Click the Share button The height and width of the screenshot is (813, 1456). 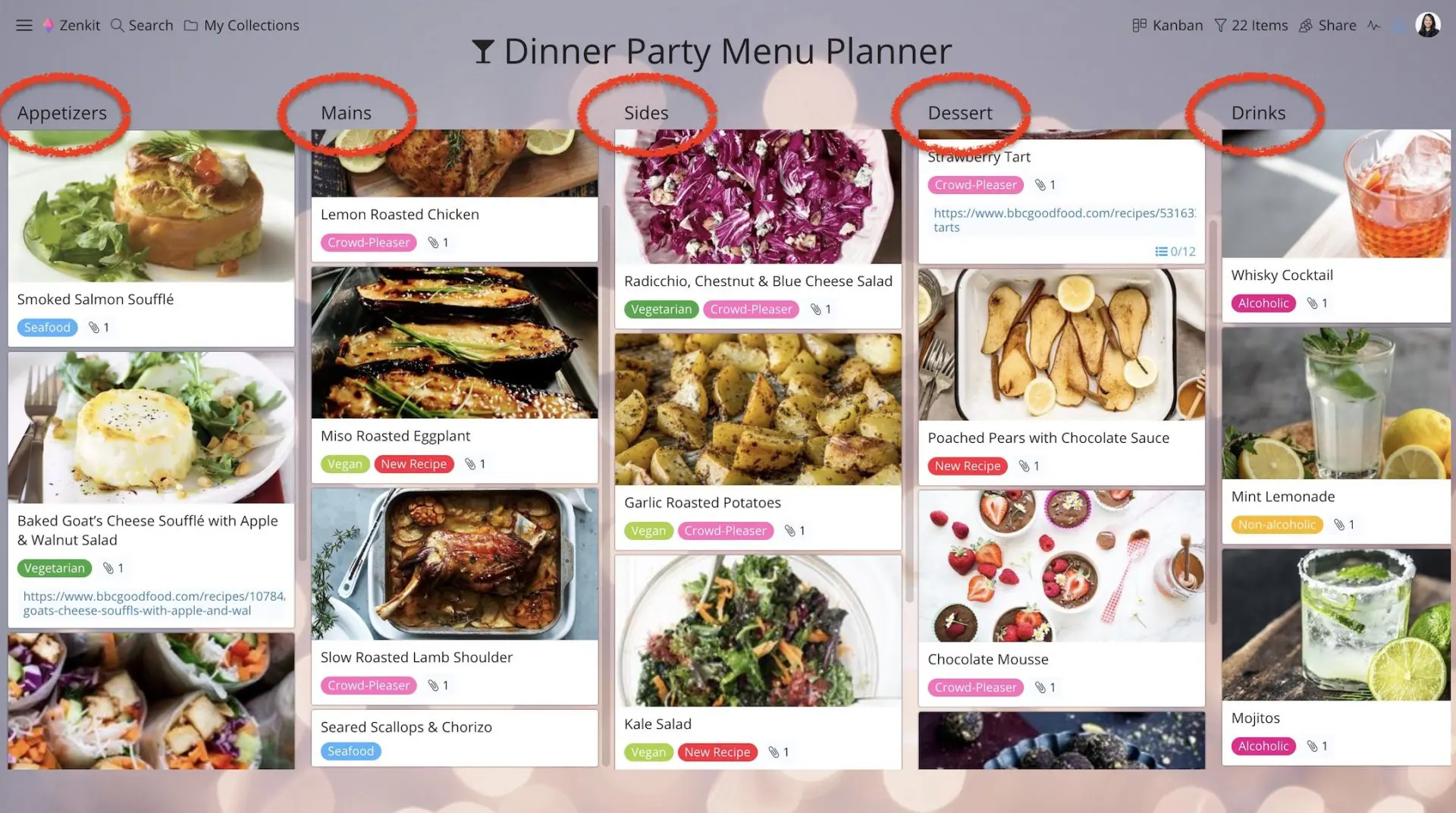click(x=1328, y=25)
